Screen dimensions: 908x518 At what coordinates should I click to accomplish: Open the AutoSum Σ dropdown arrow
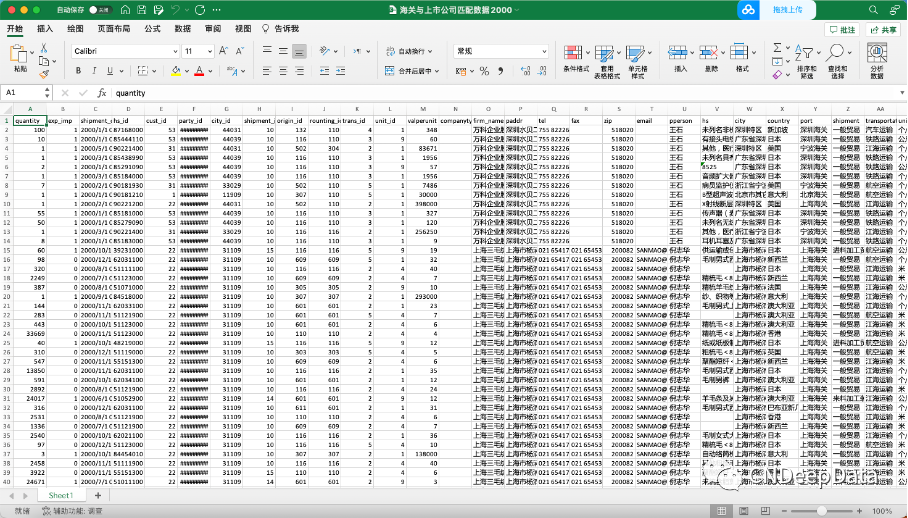pos(789,49)
